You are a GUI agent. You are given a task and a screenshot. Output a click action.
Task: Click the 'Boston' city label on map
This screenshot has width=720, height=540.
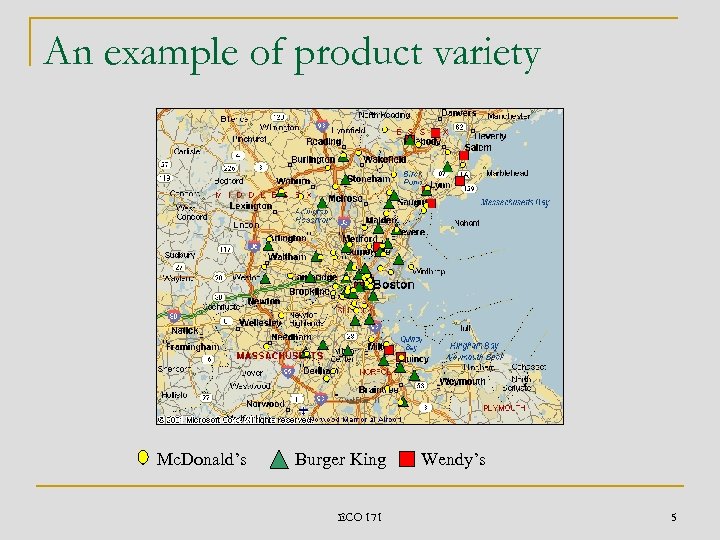point(394,285)
